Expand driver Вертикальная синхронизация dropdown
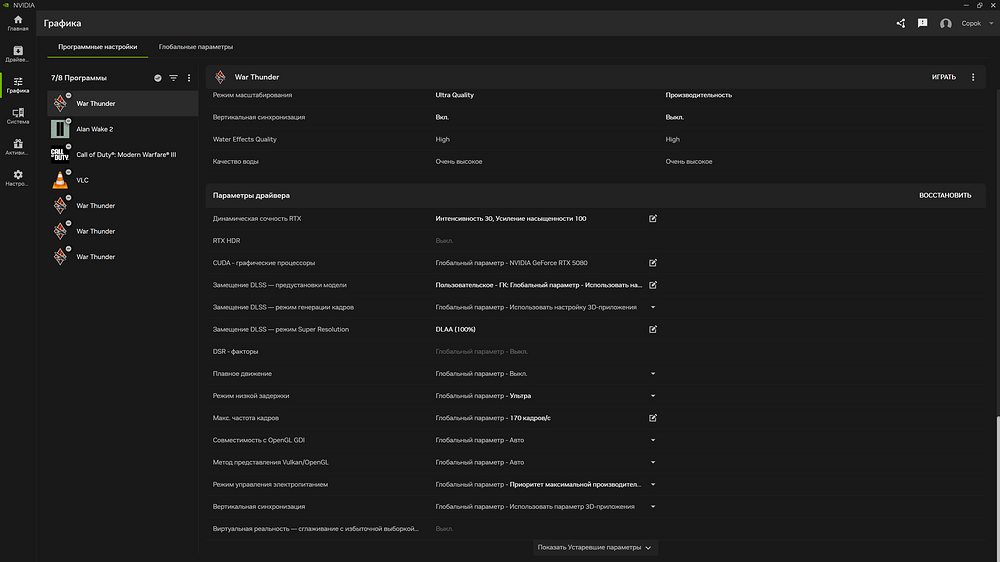 click(652, 507)
